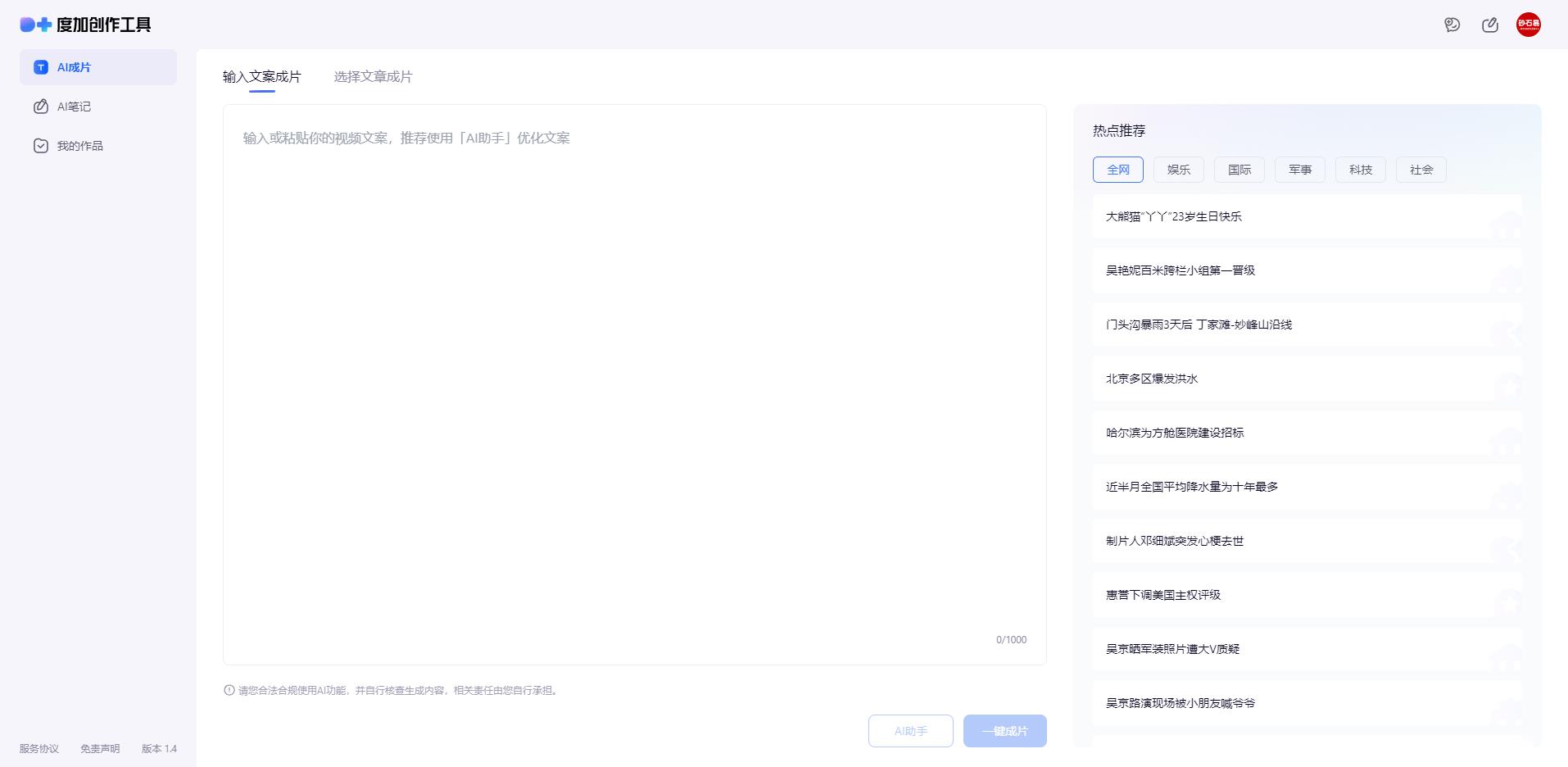The width and height of the screenshot is (1568, 767).
Task: Select the 军事 hot topic filter
Action: pyautogui.click(x=1299, y=170)
